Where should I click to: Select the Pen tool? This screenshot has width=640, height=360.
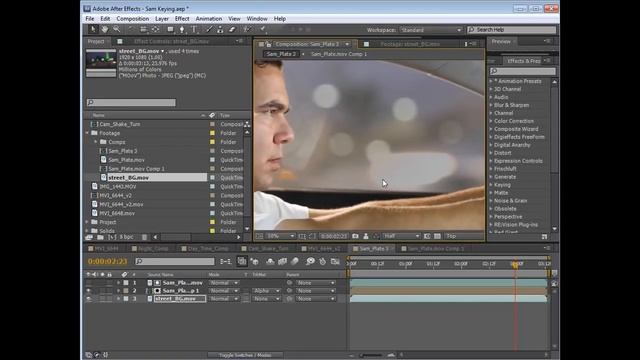[x=182, y=29]
